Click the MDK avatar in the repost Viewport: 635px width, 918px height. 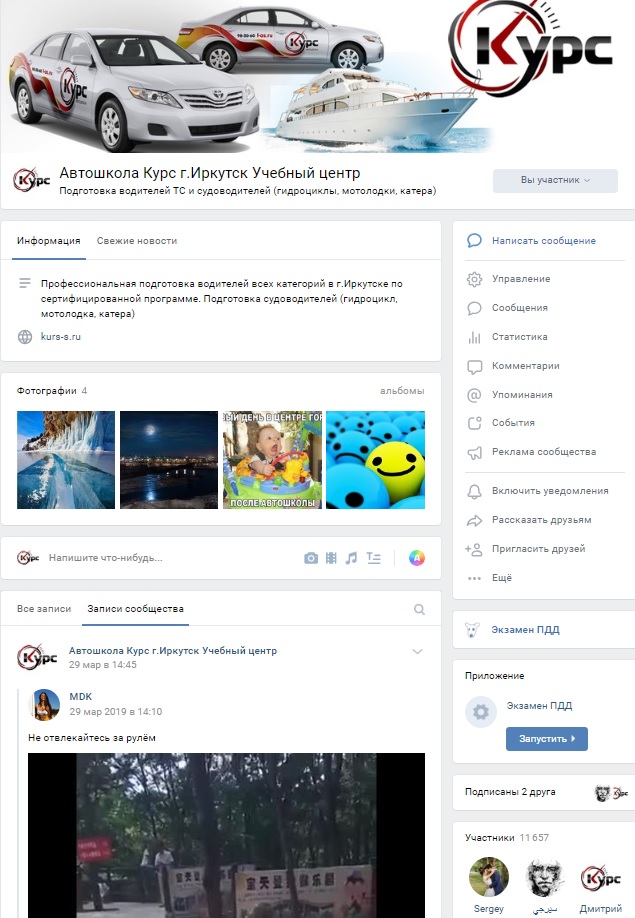coord(44,704)
